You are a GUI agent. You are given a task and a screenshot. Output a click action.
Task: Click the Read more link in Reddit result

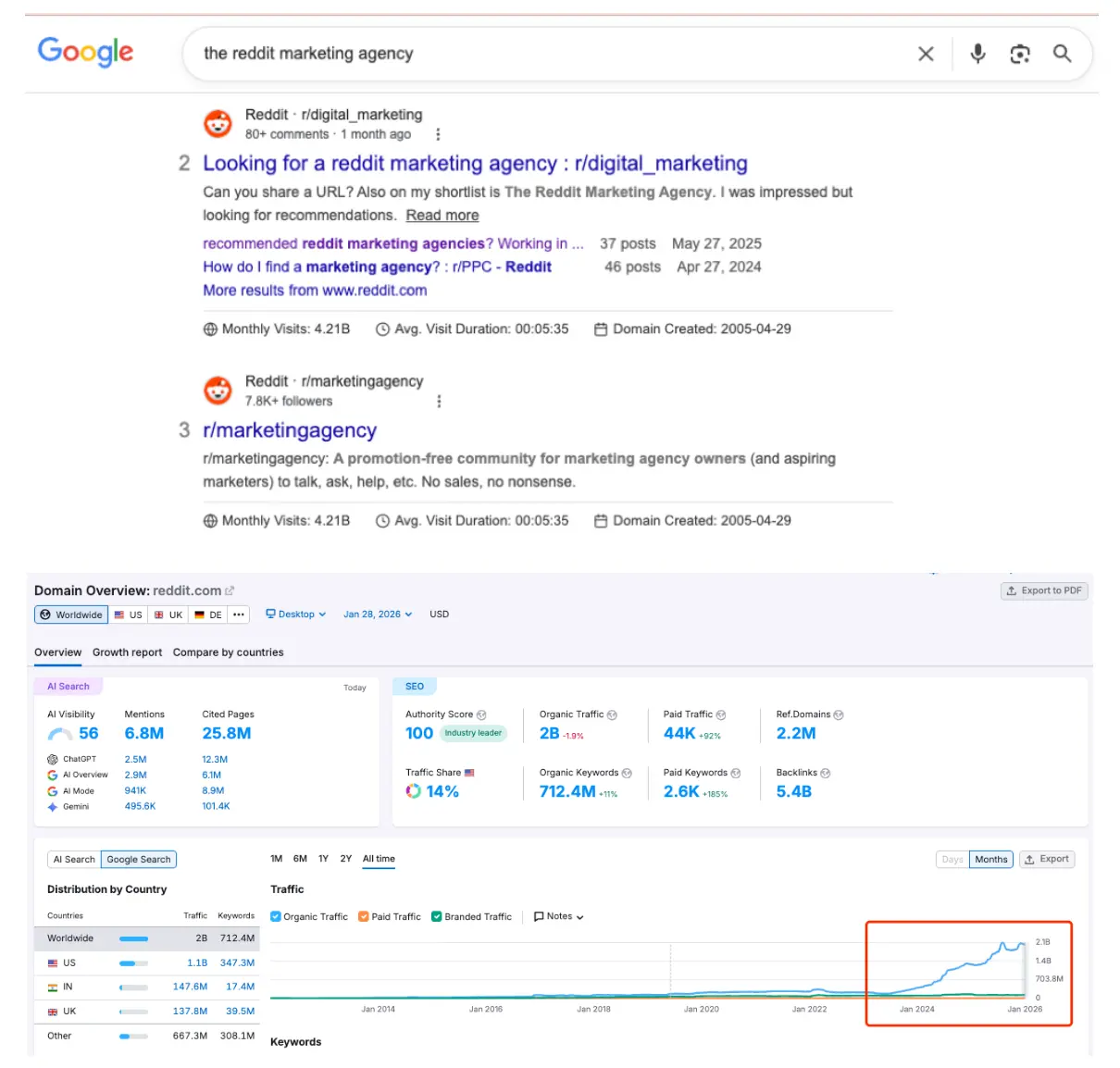(x=442, y=215)
